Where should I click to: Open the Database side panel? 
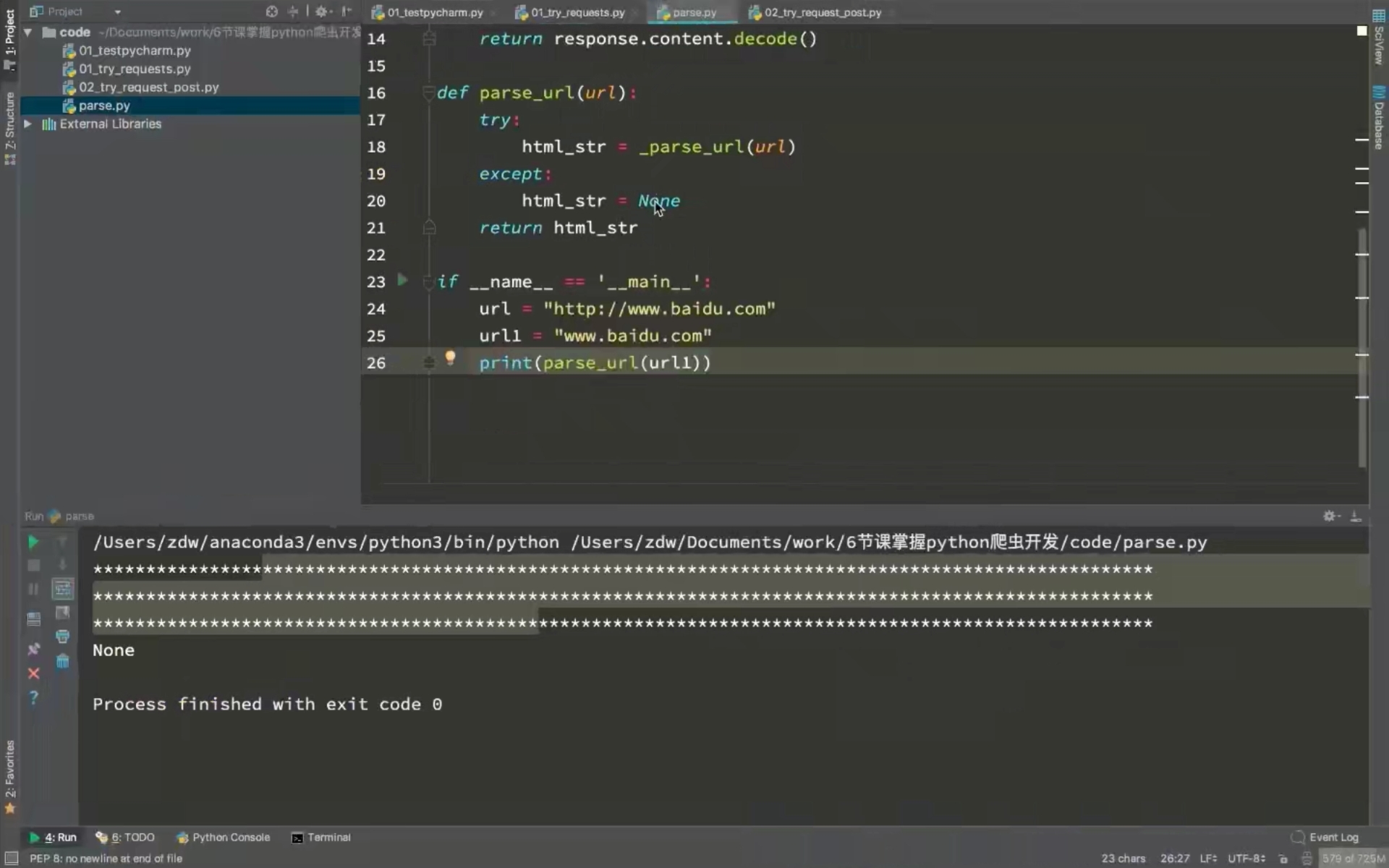click(1379, 118)
